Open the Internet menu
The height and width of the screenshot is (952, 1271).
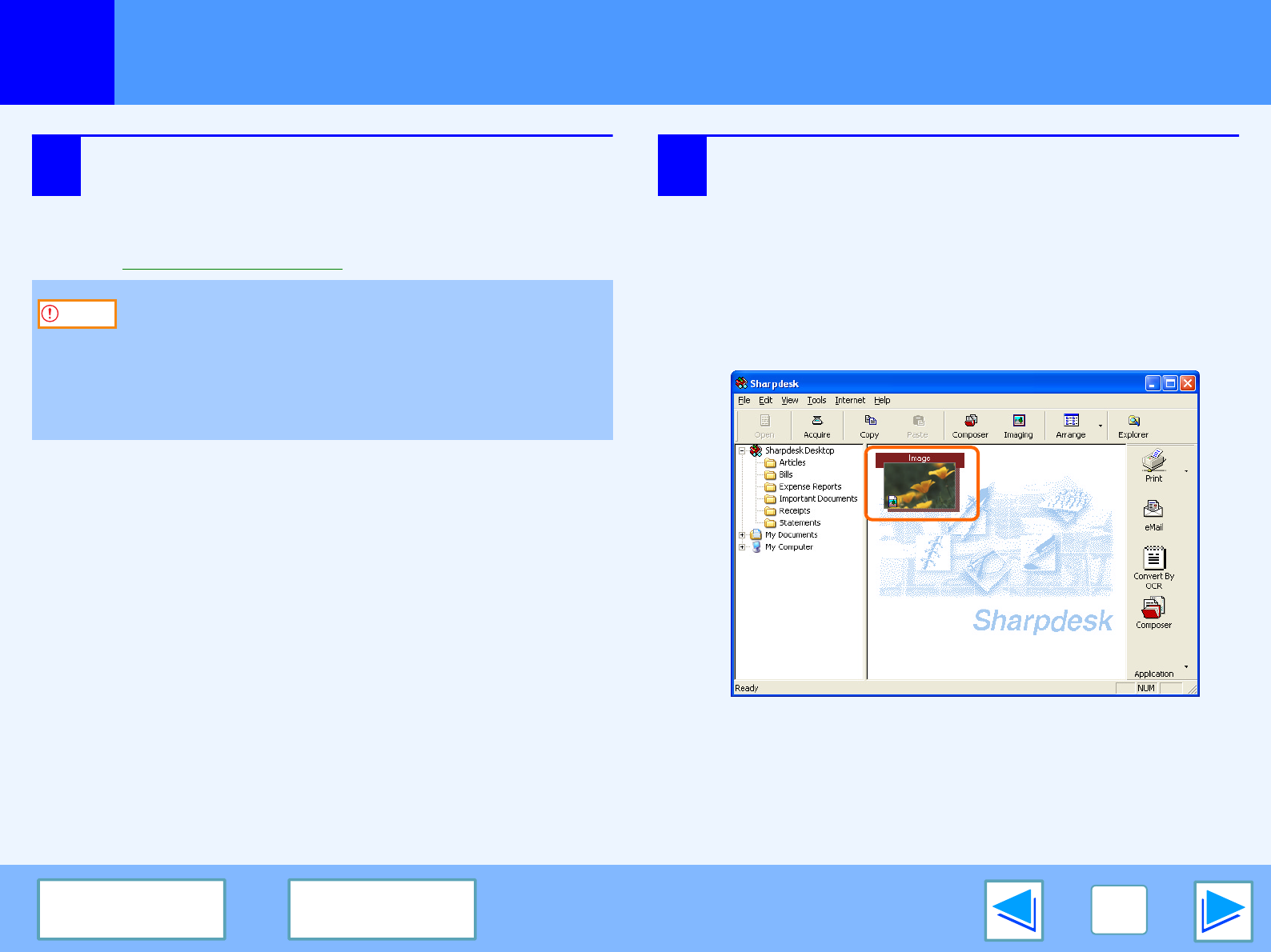point(849,400)
